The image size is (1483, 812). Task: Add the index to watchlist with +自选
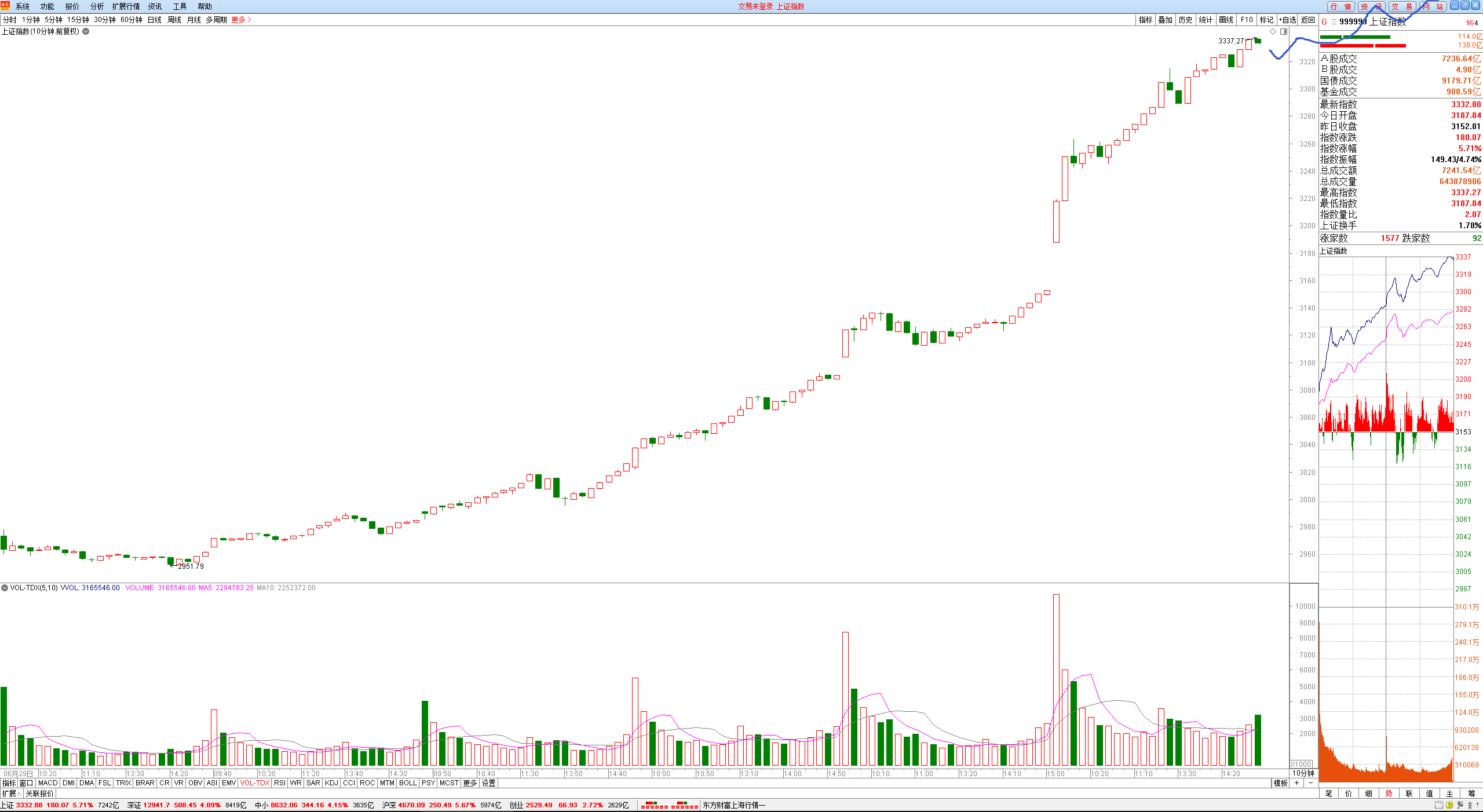click(1287, 20)
